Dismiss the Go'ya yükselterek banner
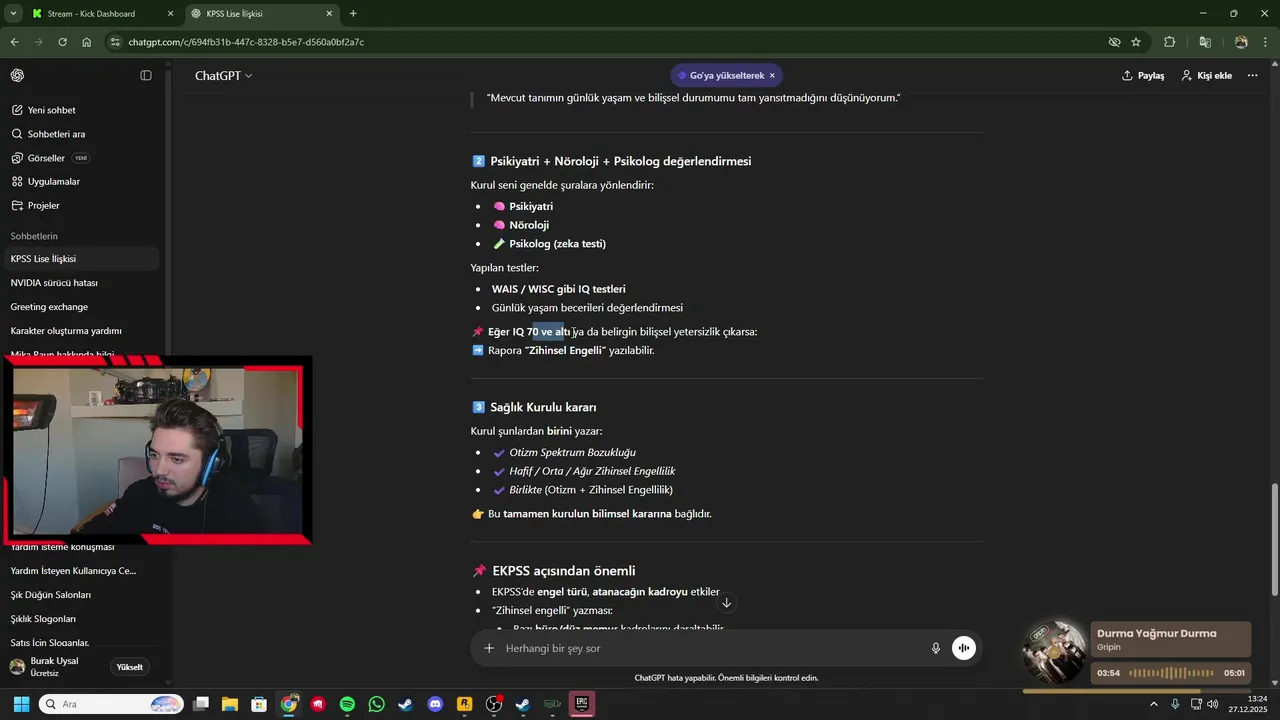The width and height of the screenshot is (1280, 720). pos(772,76)
